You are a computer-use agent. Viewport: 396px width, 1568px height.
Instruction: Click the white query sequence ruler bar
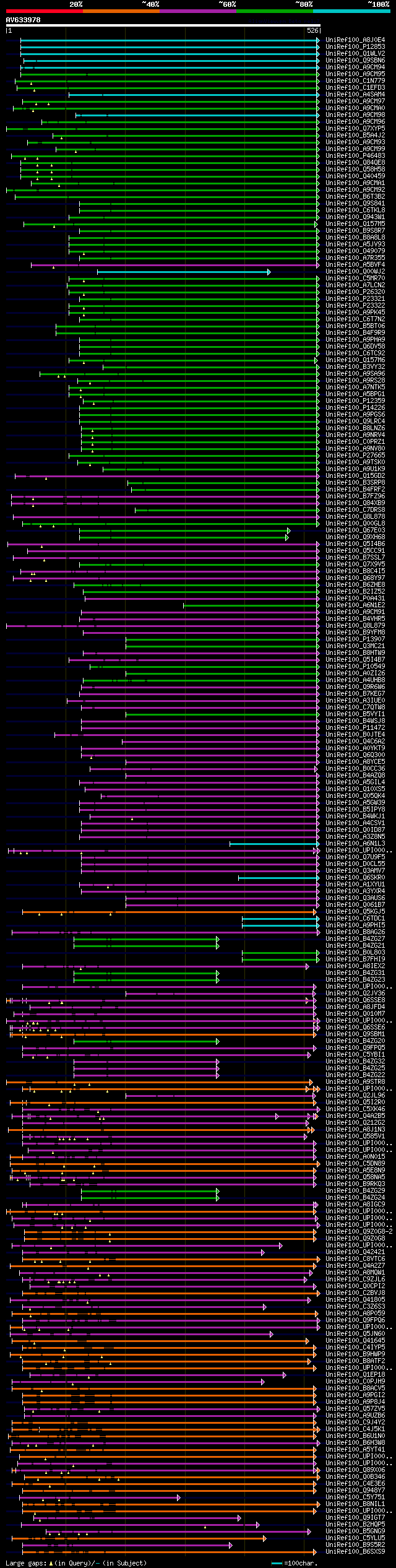(x=163, y=25)
